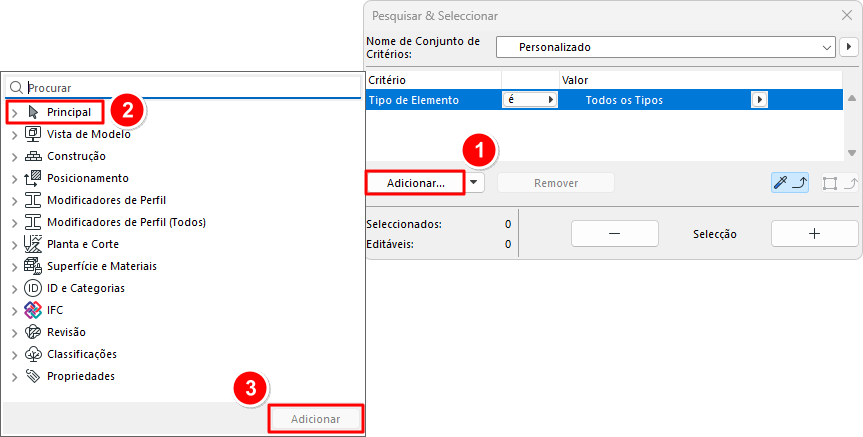Image resolution: width=863 pixels, height=437 pixels.
Task: Open criteria set options arrow beside Personalizado
Action: pos(849,47)
